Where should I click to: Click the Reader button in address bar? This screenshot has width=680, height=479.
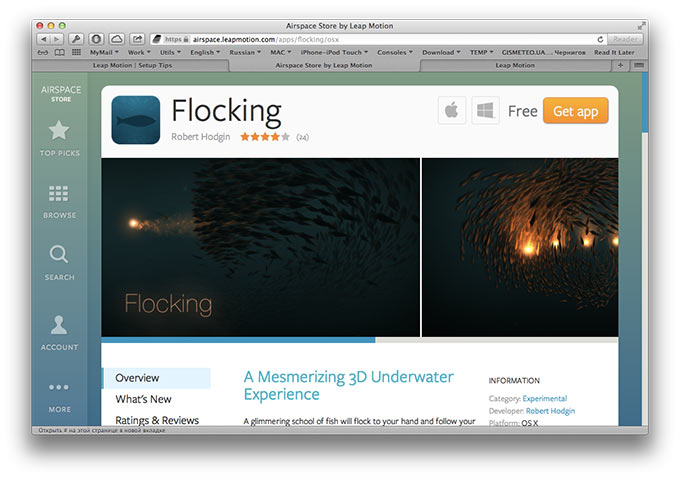tap(625, 39)
